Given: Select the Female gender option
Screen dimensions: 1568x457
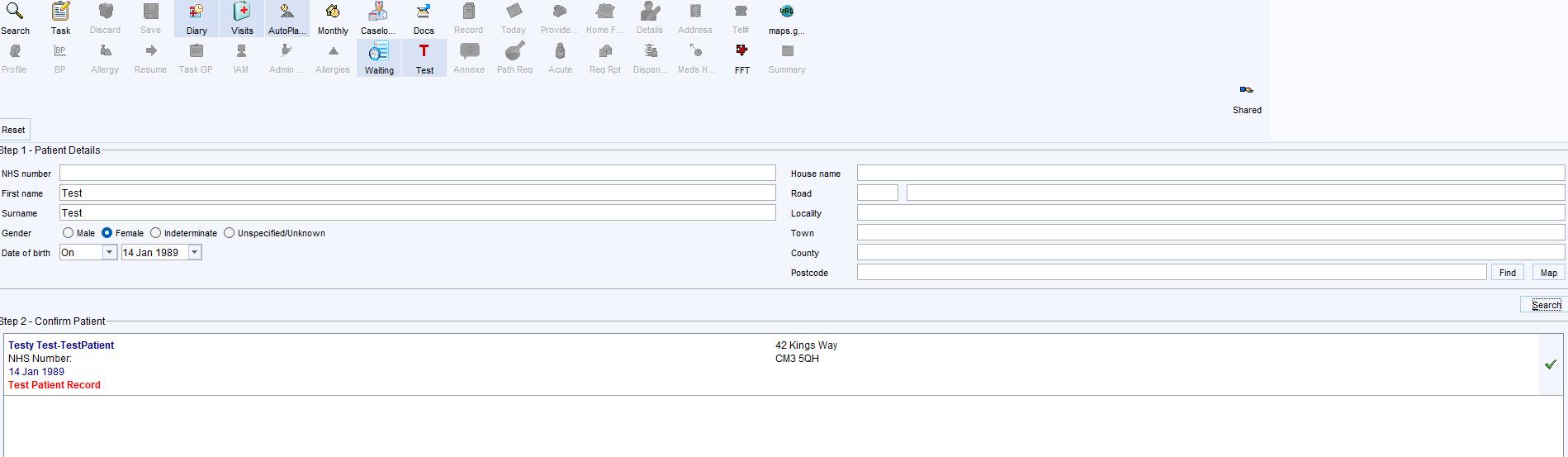Looking at the screenshot, I should [x=107, y=233].
